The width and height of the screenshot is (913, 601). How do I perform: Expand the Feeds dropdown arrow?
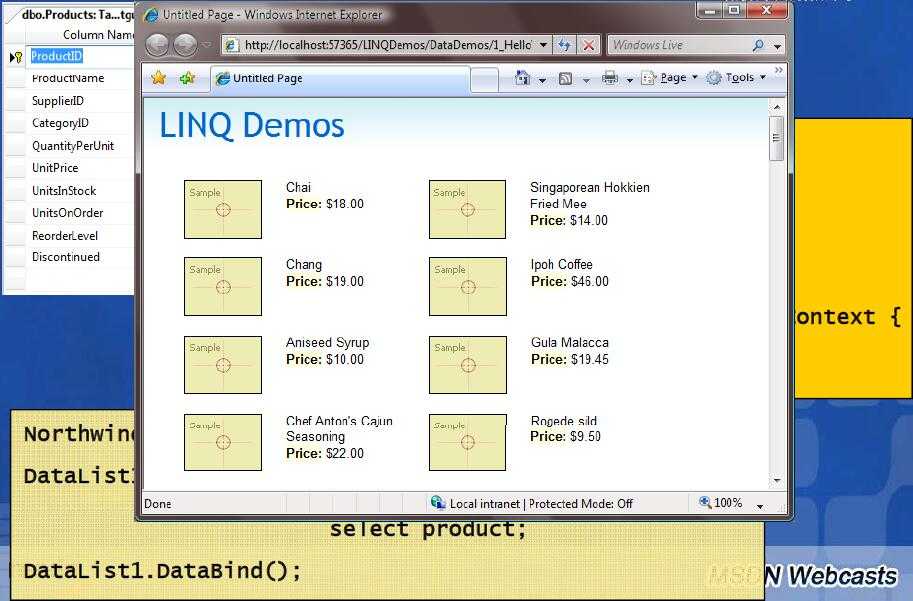[586, 79]
